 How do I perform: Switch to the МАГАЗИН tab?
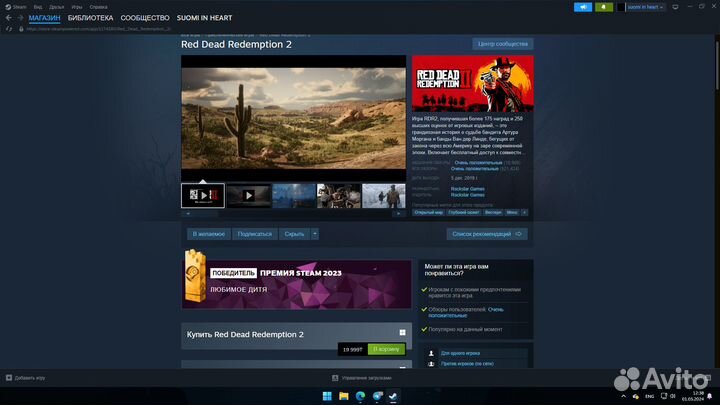pyautogui.click(x=45, y=18)
